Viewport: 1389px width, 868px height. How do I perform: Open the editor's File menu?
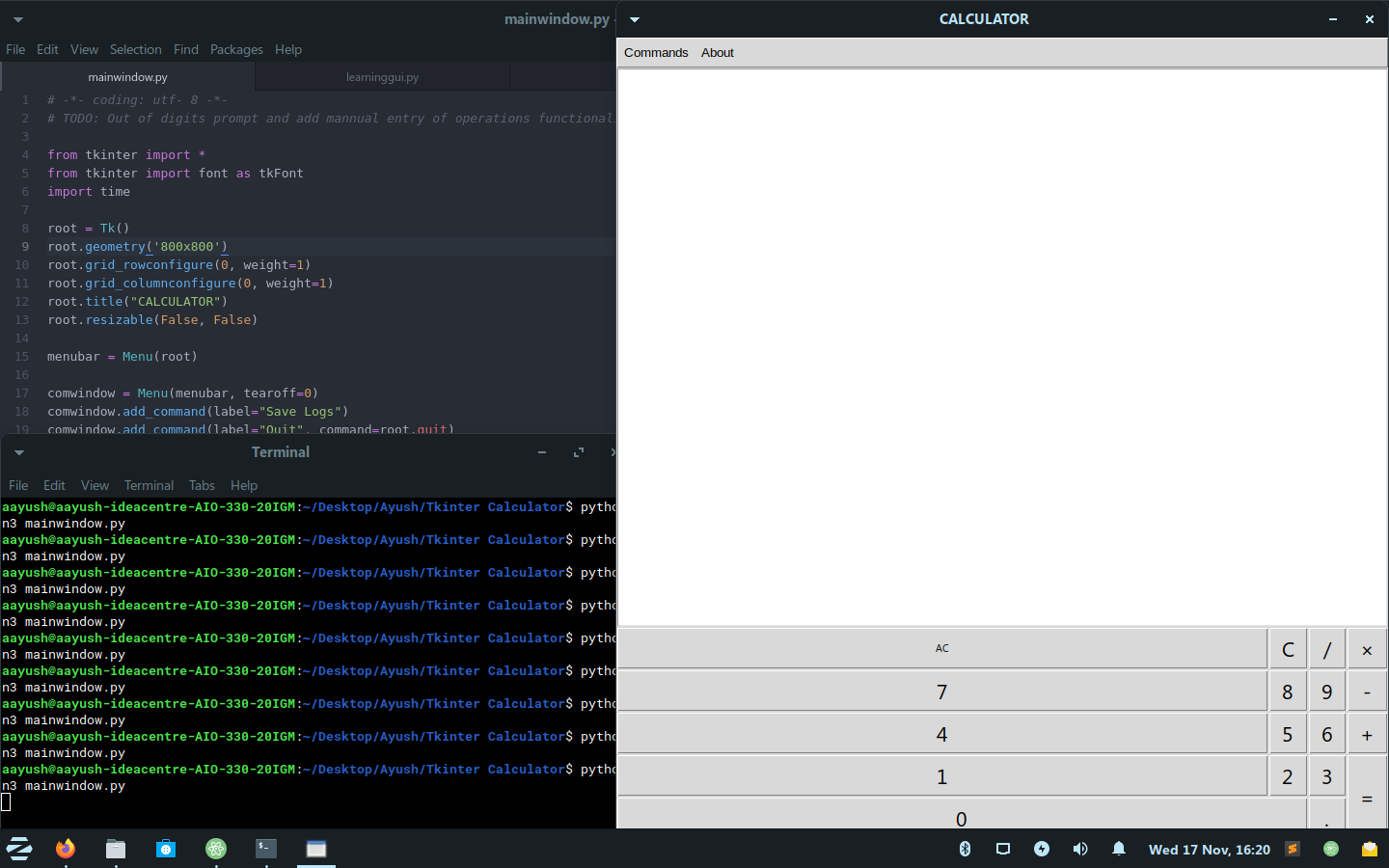[x=15, y=49]
